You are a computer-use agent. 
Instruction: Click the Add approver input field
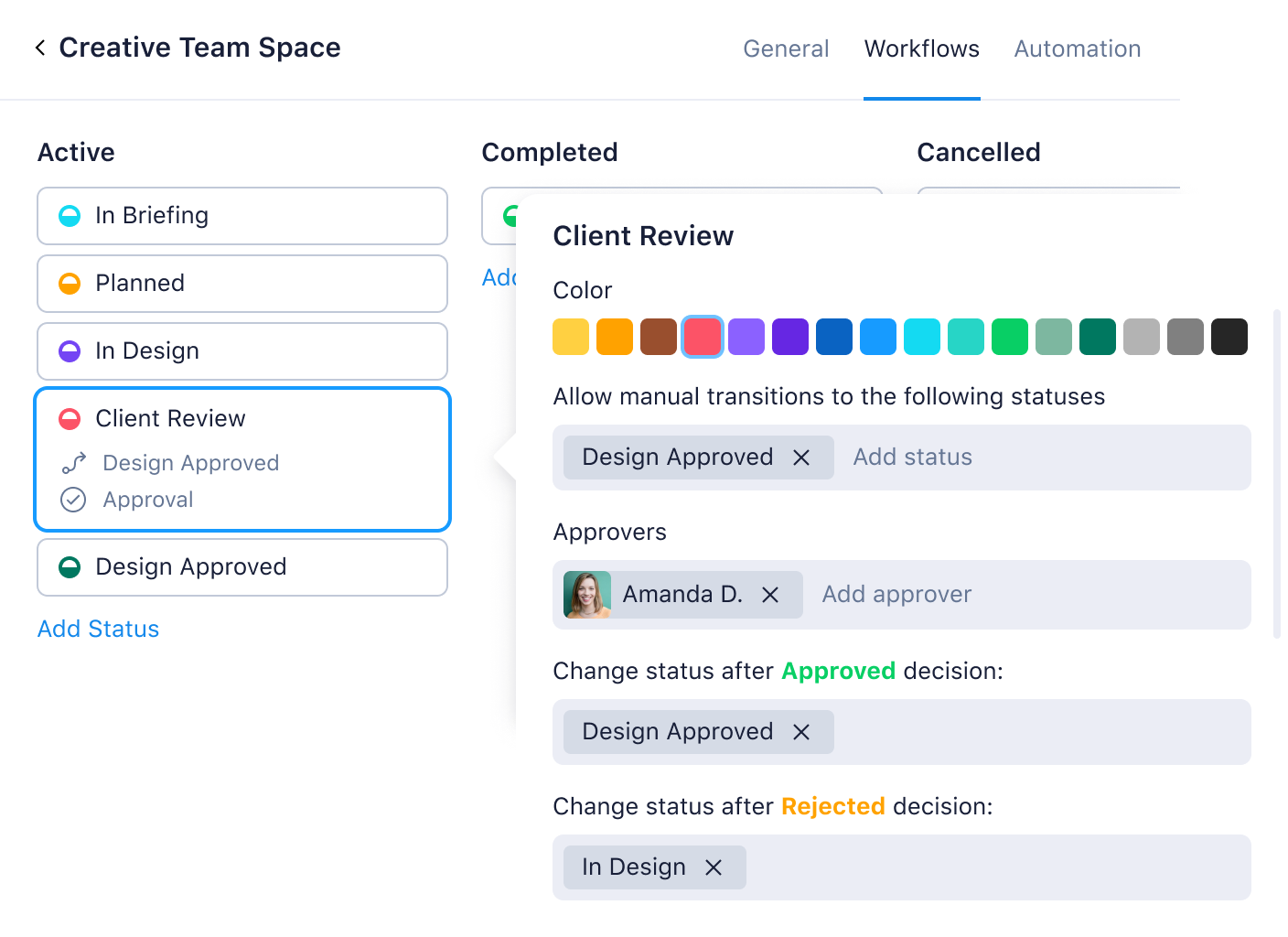tap(896, 594)
